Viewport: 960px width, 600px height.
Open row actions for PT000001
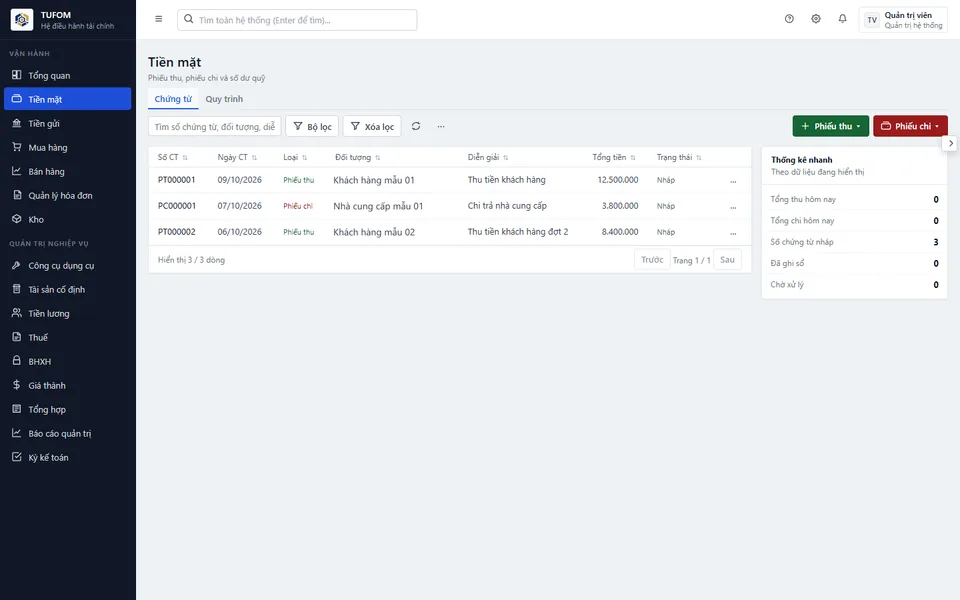[x=733, y=181]
